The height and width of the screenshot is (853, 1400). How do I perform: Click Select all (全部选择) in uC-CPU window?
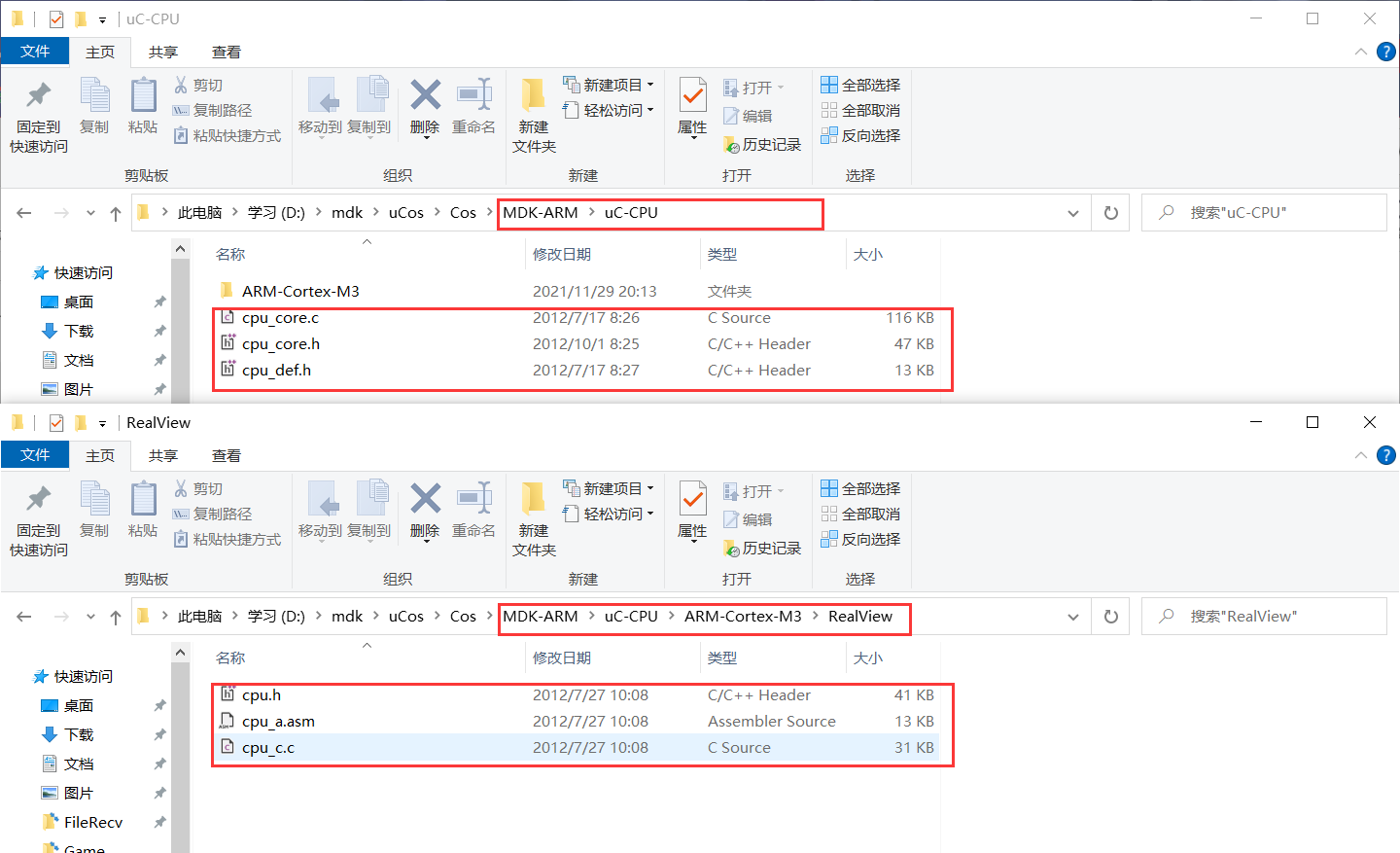pyautogui.click(x=860, y=86)
